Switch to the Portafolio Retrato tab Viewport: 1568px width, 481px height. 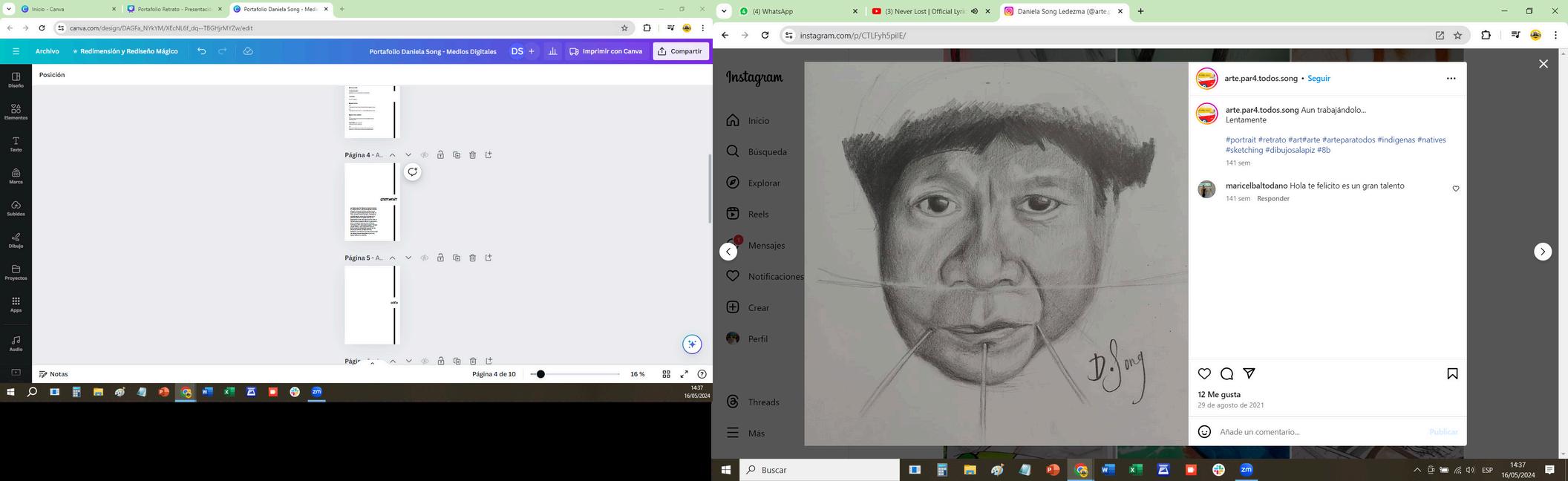[x=174, y=9]
